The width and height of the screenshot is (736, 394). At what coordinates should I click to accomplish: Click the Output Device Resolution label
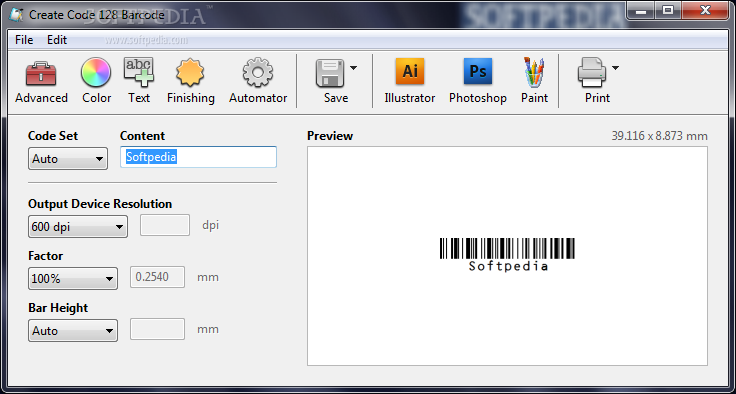(x=100, y=204)
